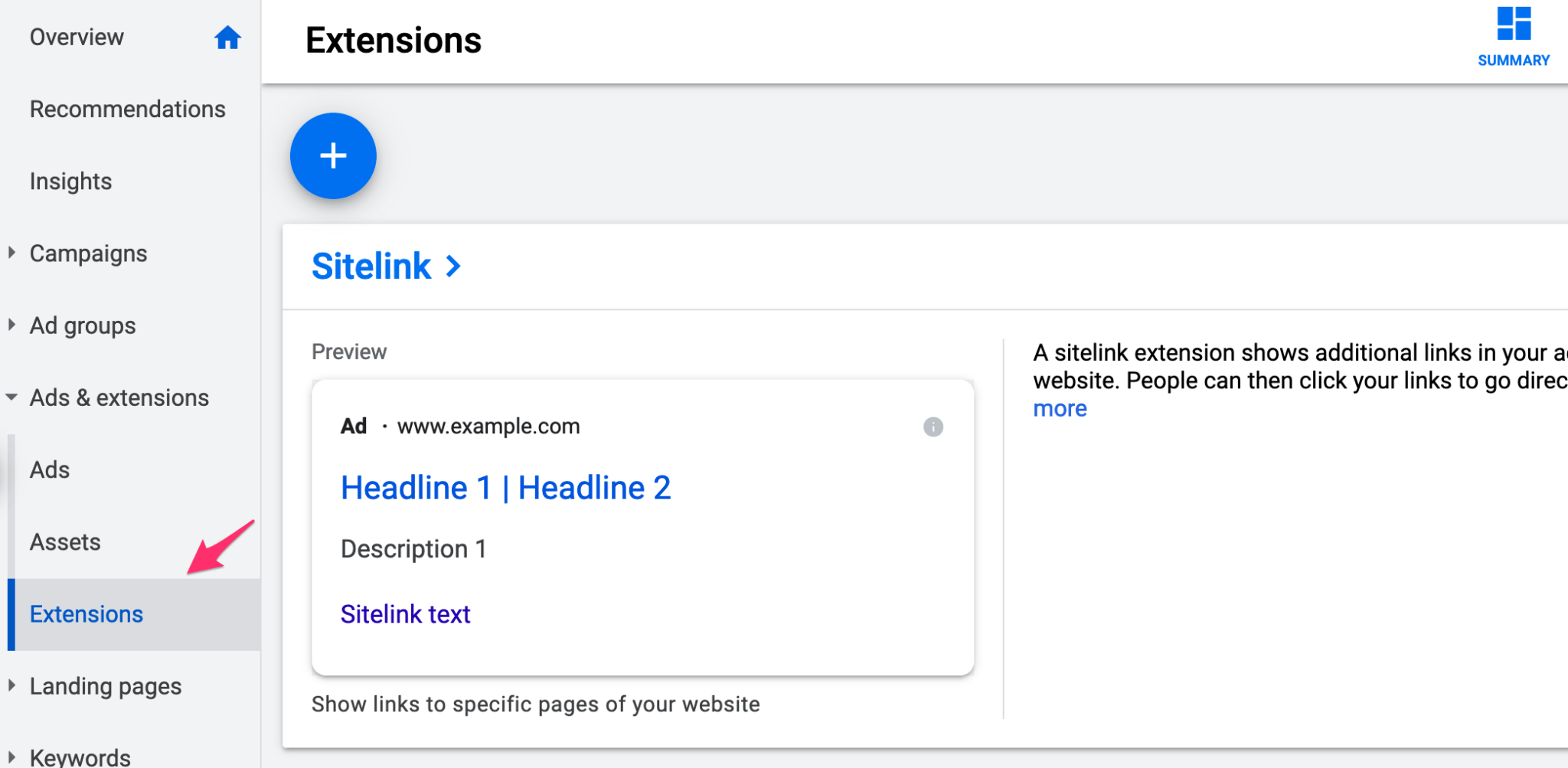1568x768 pixels.
Task: Expand the Ad groups section
Action: click(x=11, y=324)
